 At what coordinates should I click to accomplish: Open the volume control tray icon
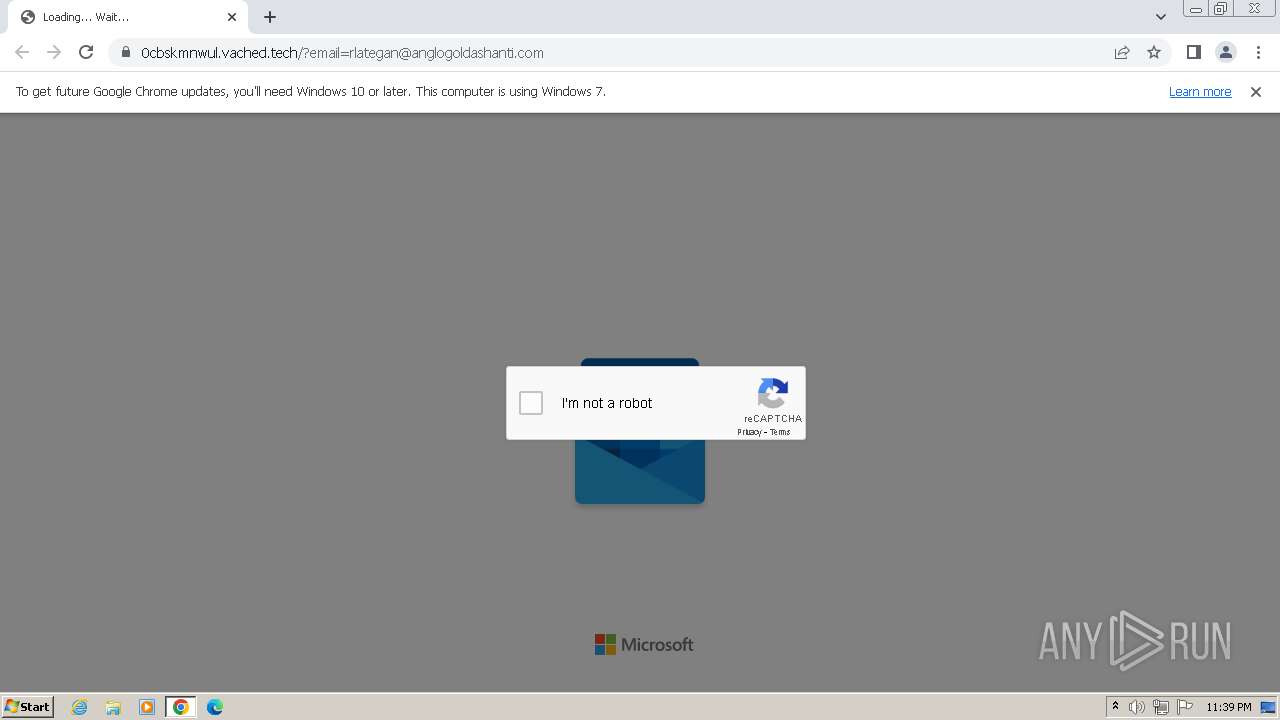[1137, 707]
